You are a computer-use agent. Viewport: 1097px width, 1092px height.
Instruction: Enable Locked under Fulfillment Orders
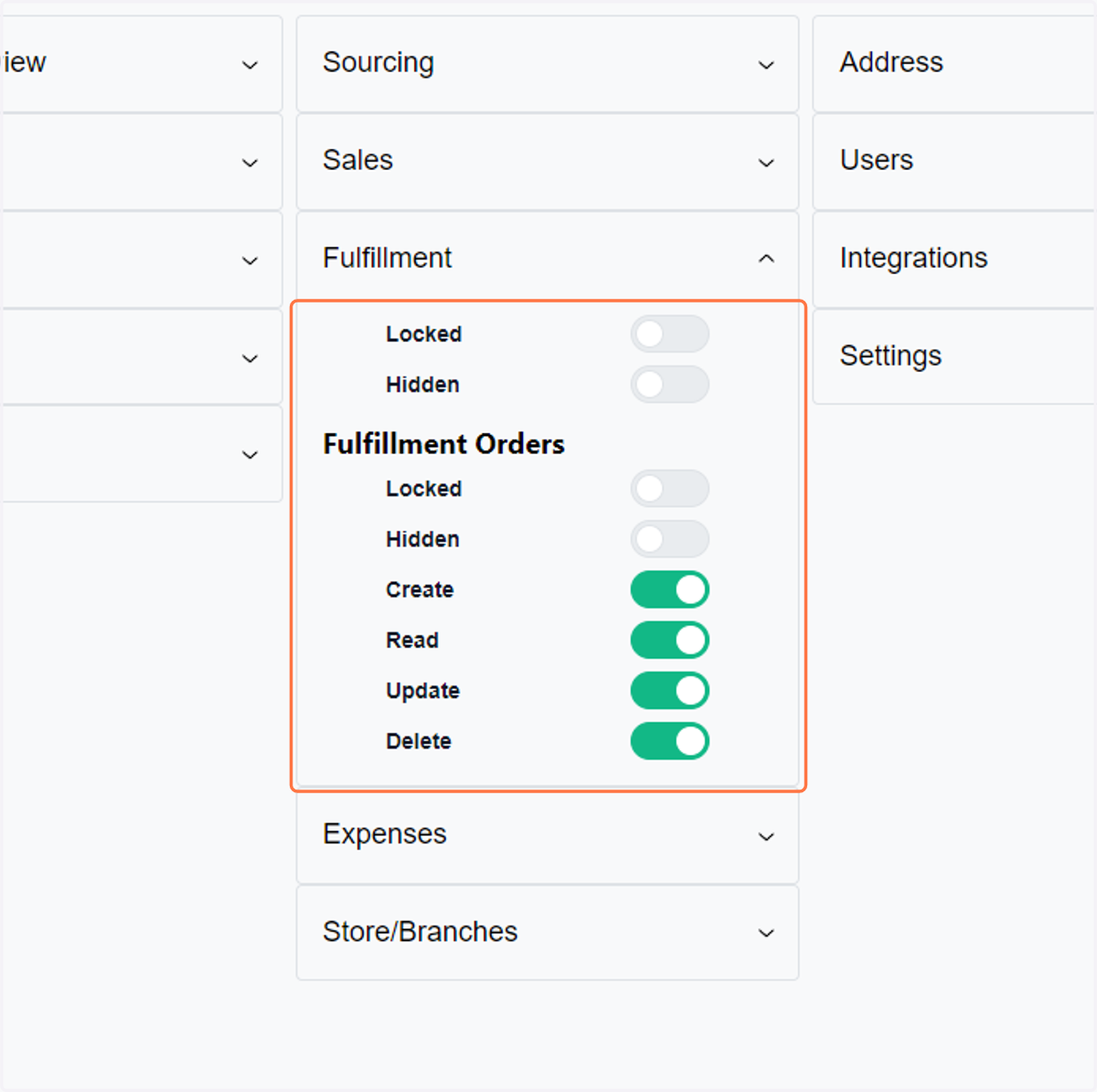669,488
